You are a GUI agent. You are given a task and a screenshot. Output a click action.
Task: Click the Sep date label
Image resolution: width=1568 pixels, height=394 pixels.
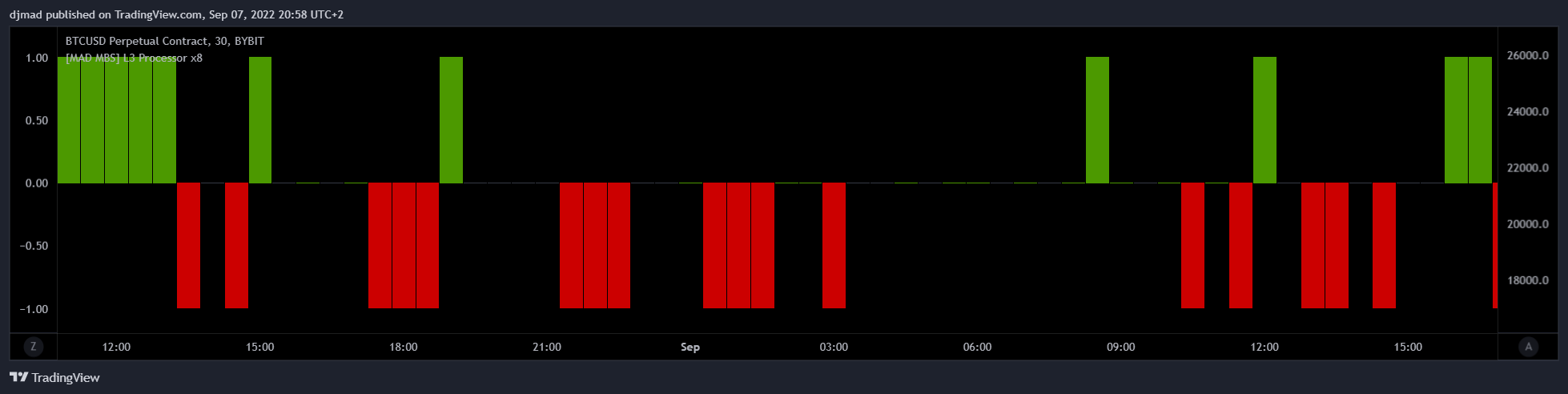click(690, 347)
